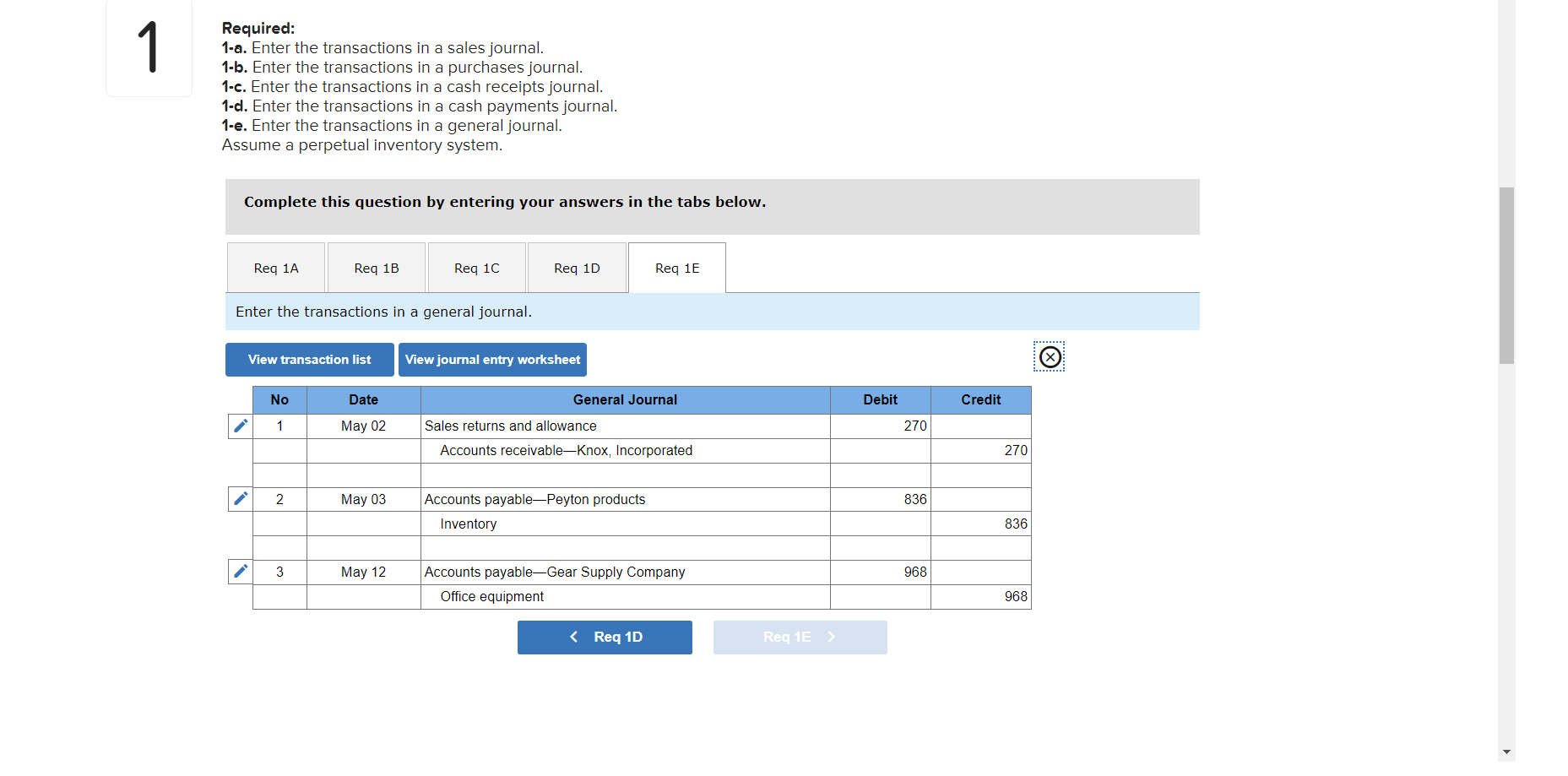Edit the May 02 journal entry
The height and width of the screenshot is (776, 1568).
(x=239, y=426)
